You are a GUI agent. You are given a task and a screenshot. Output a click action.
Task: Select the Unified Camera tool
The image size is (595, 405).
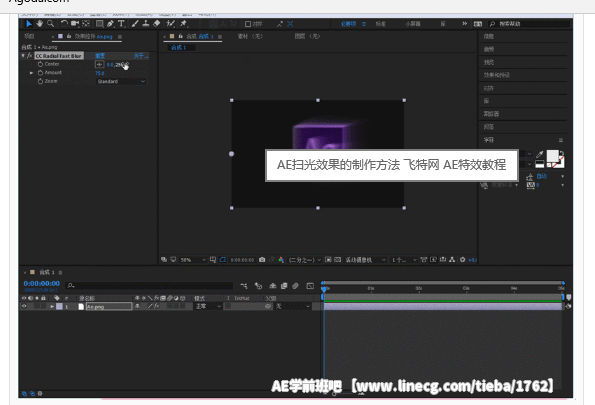75,24
